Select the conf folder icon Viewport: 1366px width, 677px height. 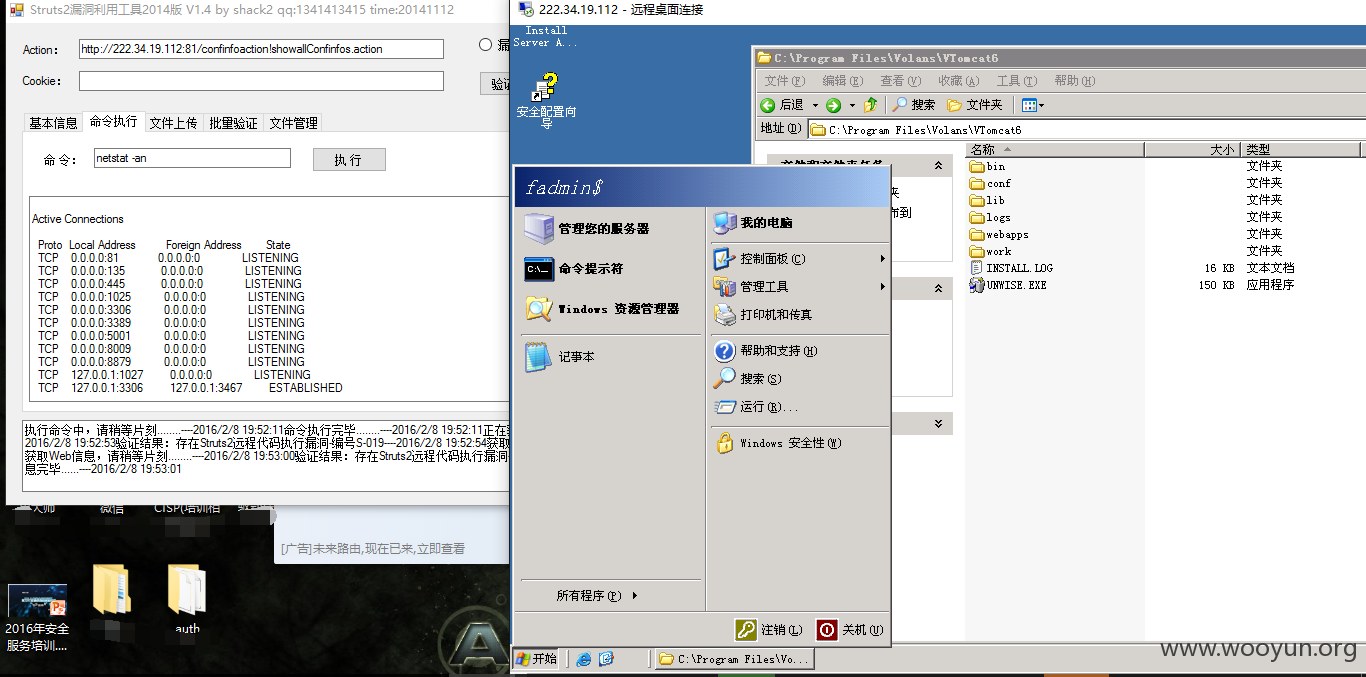[977, 183]
